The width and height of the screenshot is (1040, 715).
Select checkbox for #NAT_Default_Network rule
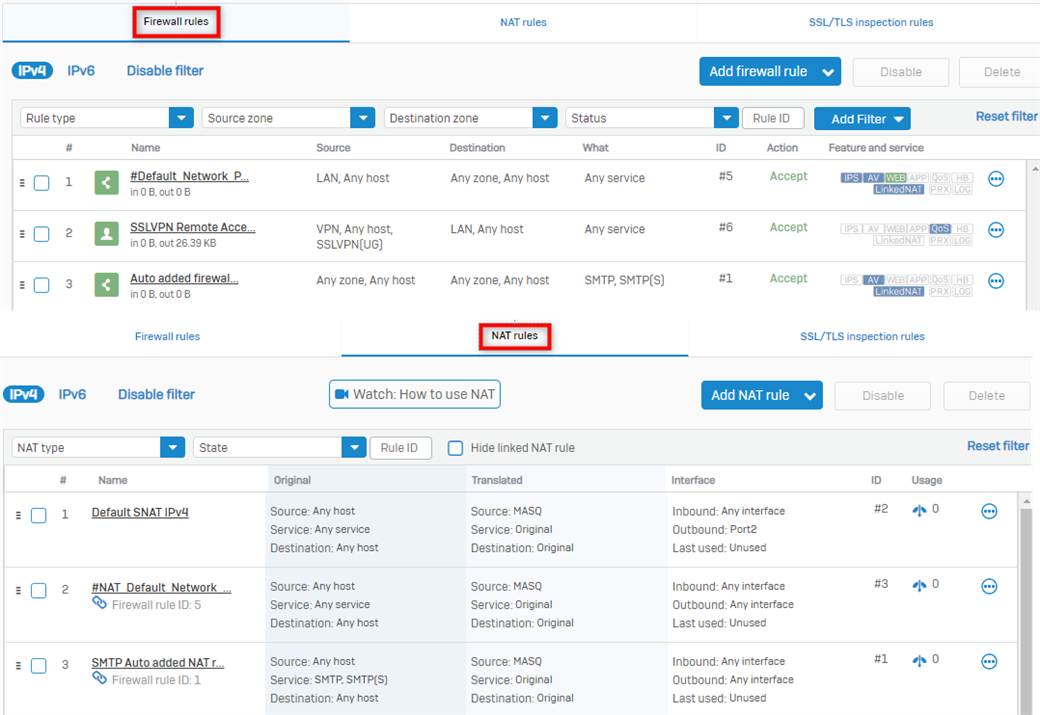38,590
